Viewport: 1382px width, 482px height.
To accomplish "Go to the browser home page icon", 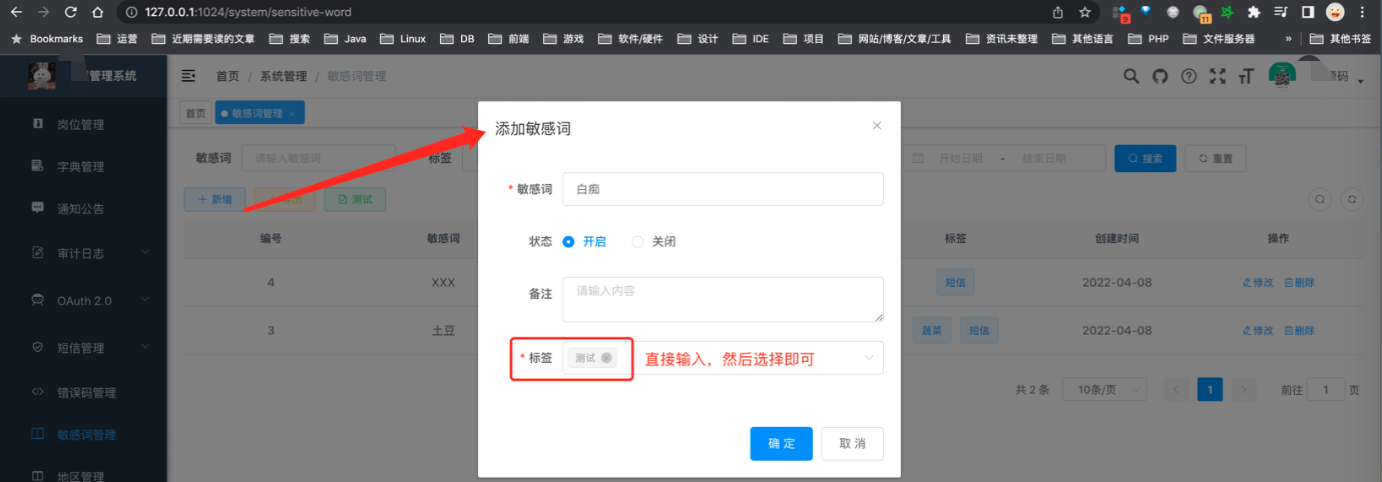I will coord(97,12).
